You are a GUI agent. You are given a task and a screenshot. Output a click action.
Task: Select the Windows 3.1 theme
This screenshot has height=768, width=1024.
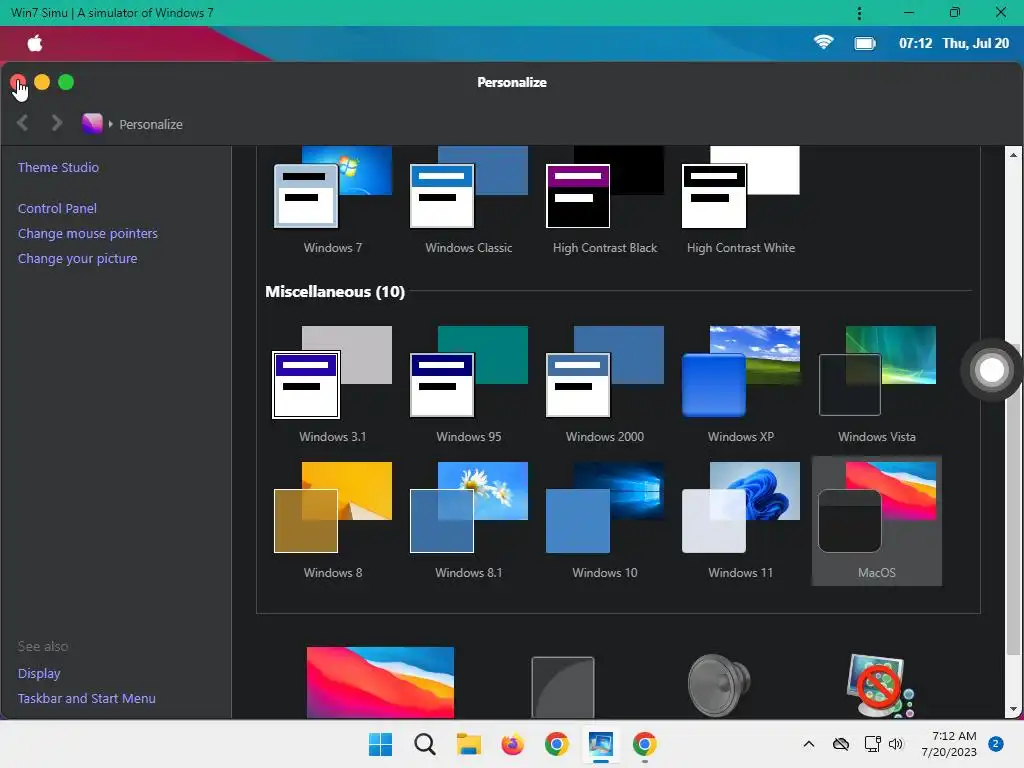coord(333,385)
